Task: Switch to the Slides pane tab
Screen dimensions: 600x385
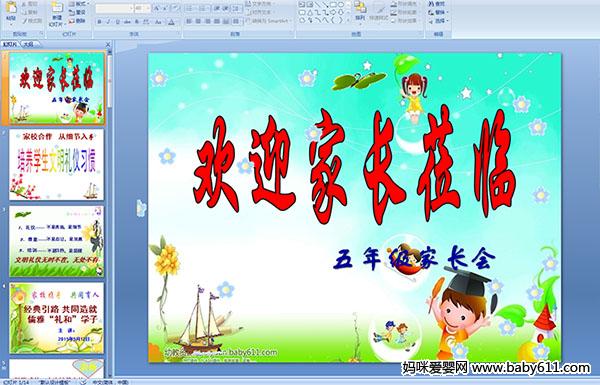Action: tap(10, 44)
